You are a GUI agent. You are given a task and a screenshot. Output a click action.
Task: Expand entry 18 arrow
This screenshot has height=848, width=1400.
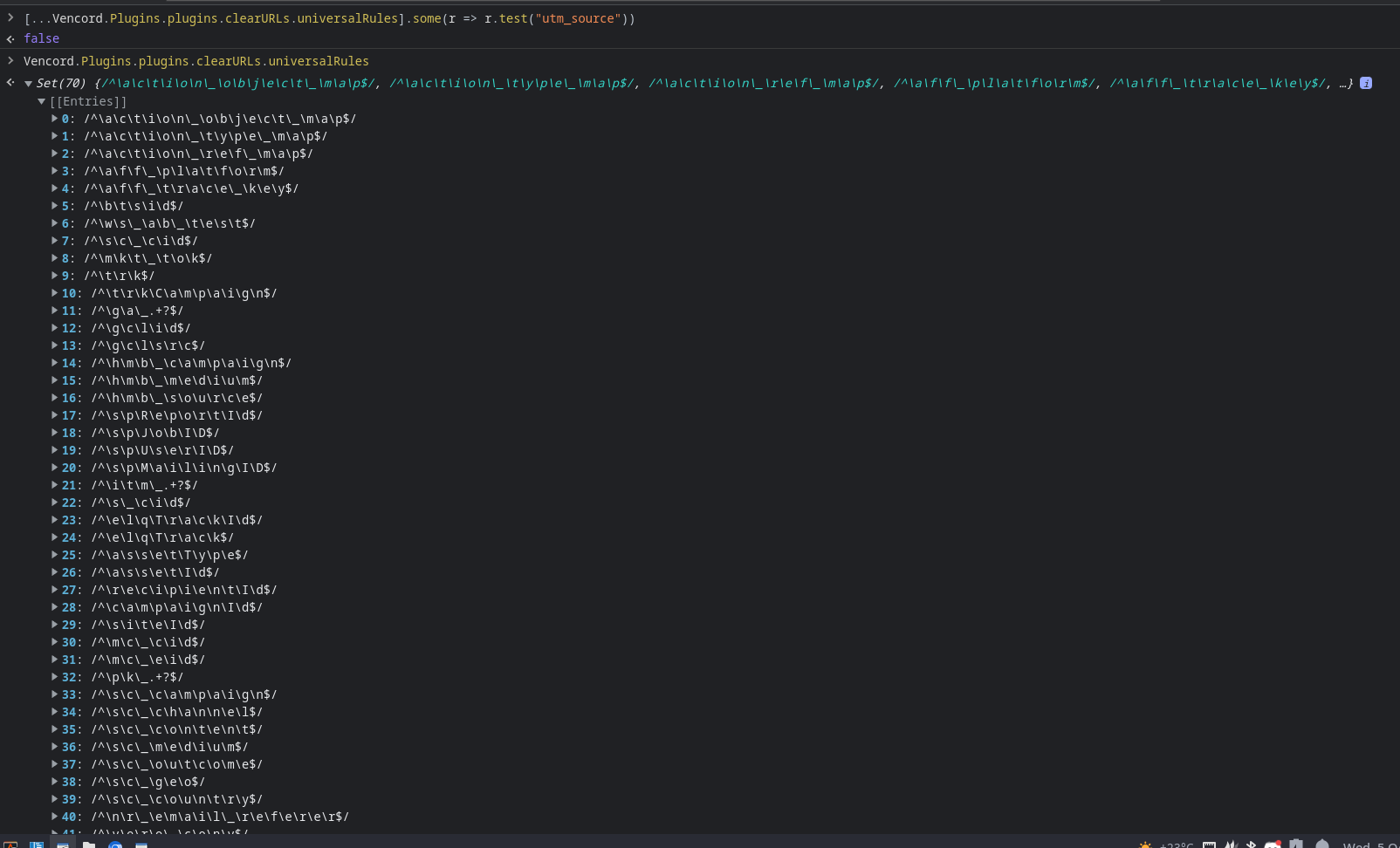tap(54, 433)
